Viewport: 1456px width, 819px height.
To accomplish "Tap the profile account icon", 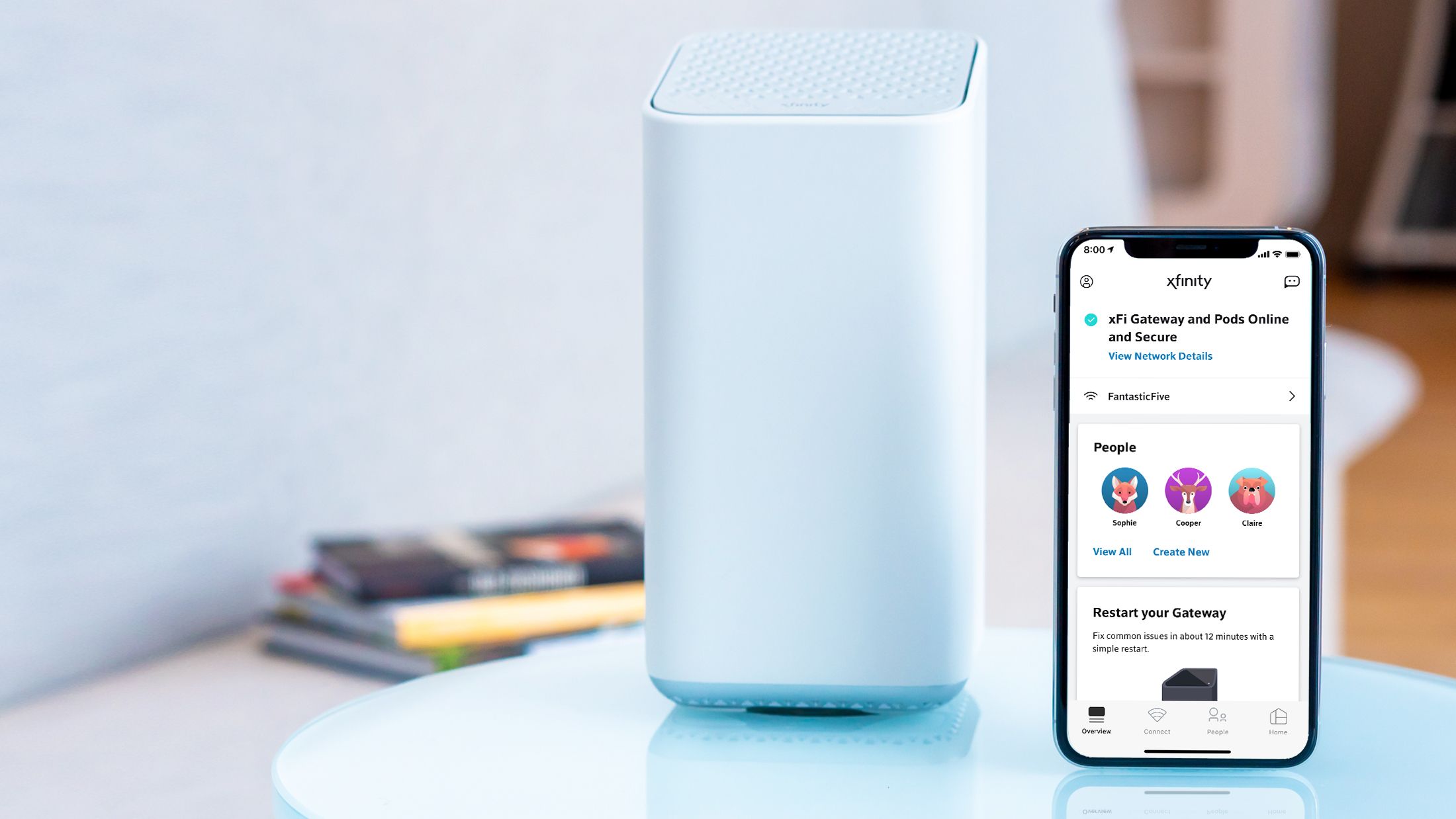I will pyautogui.click(x=1088, y=281).
